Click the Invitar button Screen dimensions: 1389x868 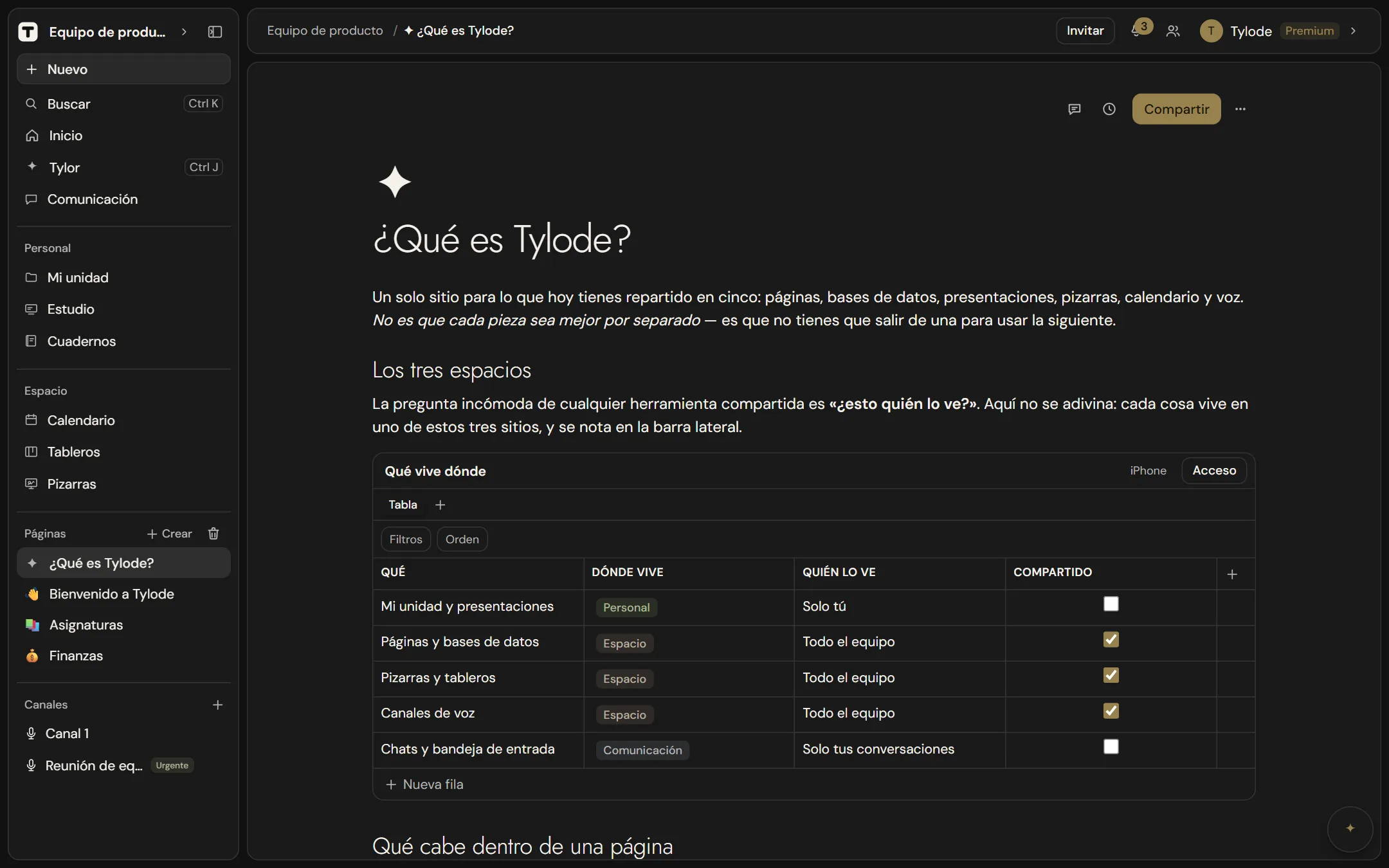[x=1085, y=31]
